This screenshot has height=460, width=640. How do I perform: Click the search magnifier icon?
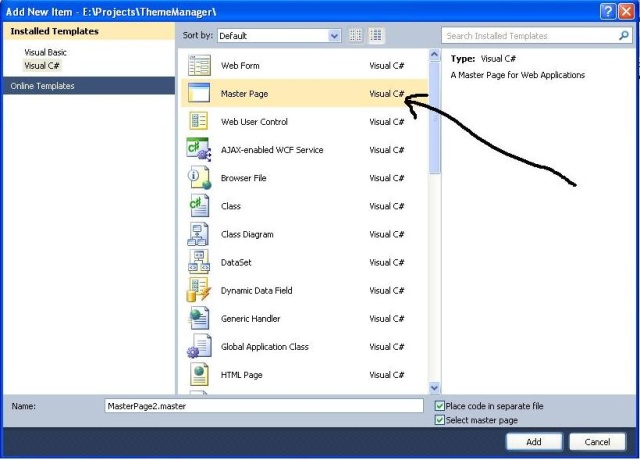tap(624, 36)
